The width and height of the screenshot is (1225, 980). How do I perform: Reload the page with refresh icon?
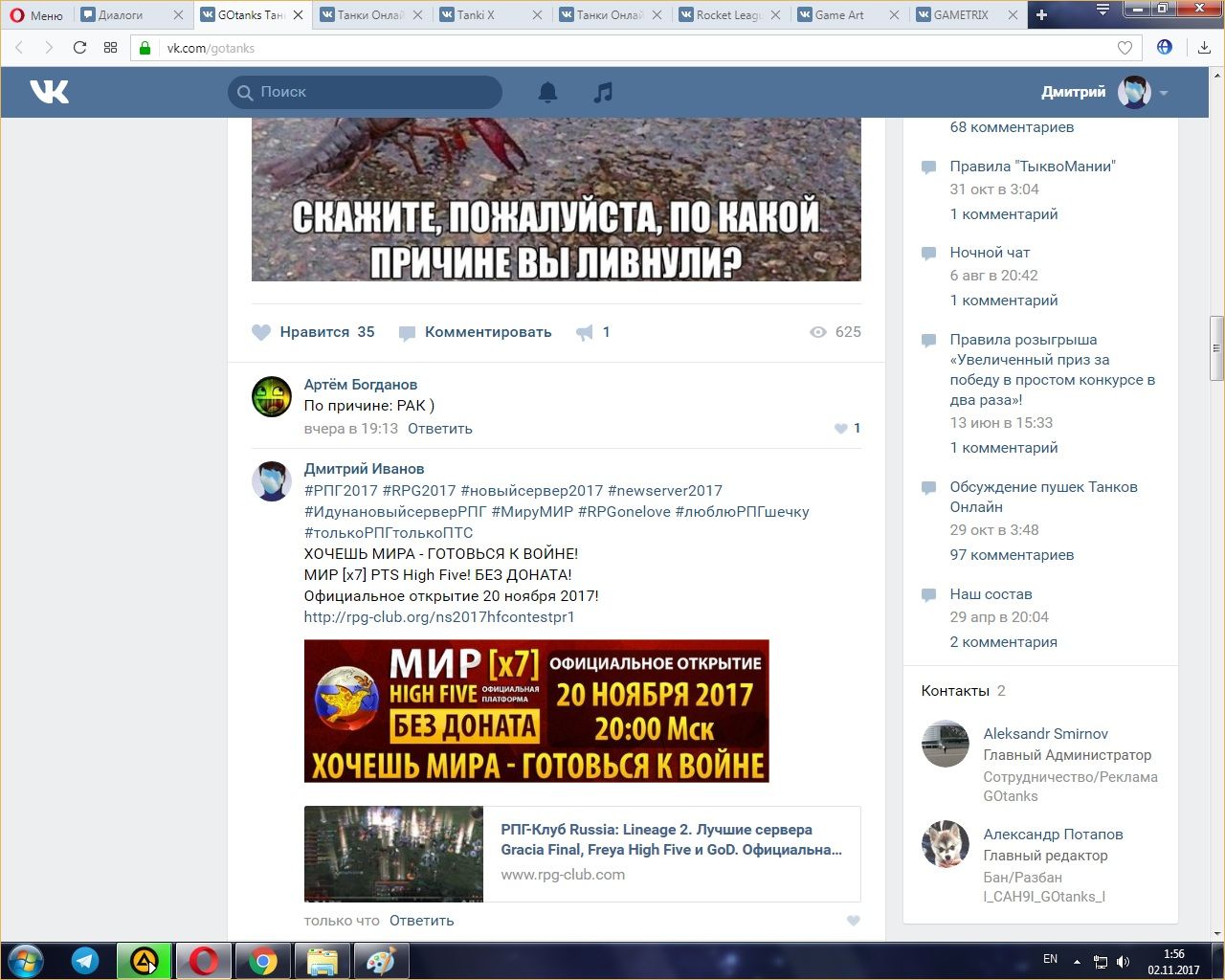pos(79,48)
